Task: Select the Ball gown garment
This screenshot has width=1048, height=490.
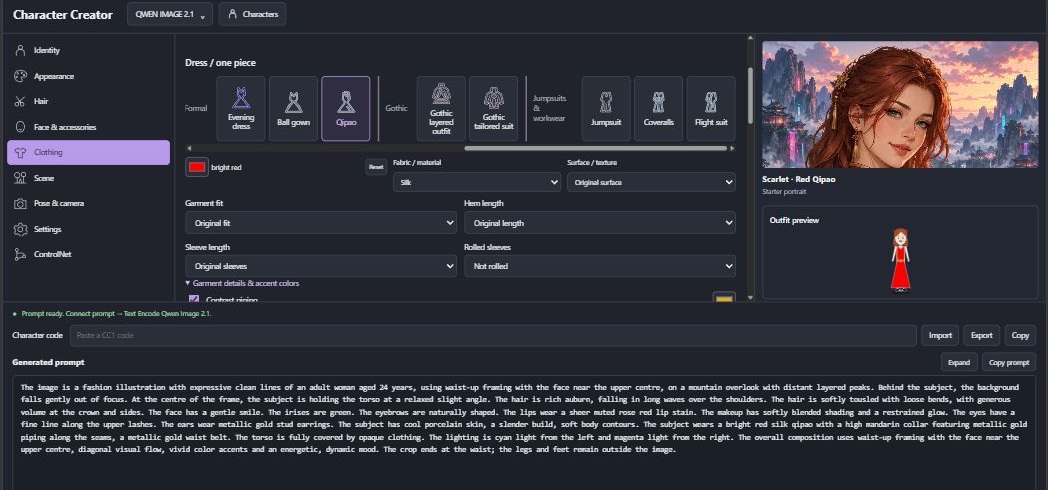Action: pyautogui.click(x=293, y=108)
